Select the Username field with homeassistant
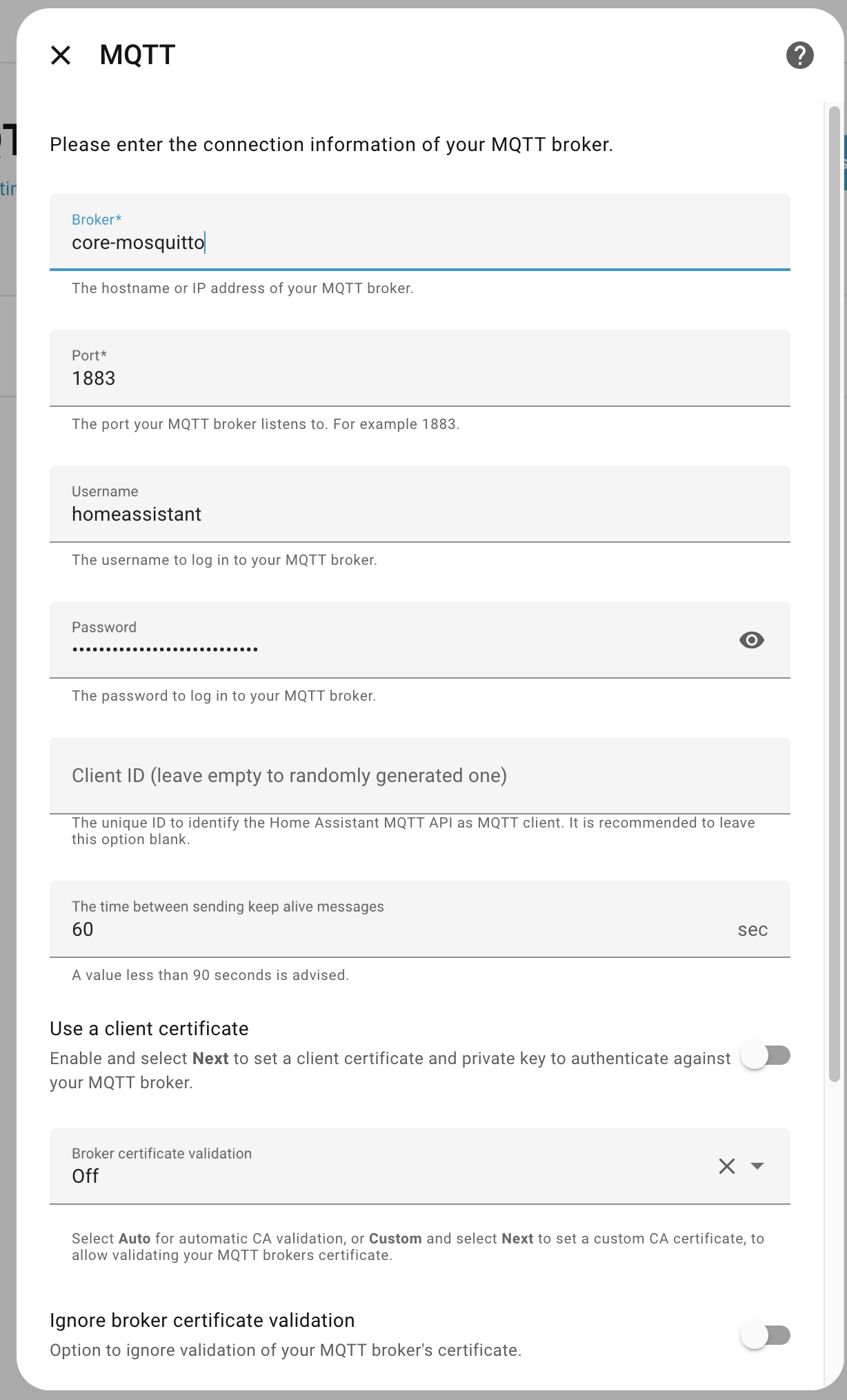The width and height of the screenshot is (847, 1400). click(x=419, y=514)
